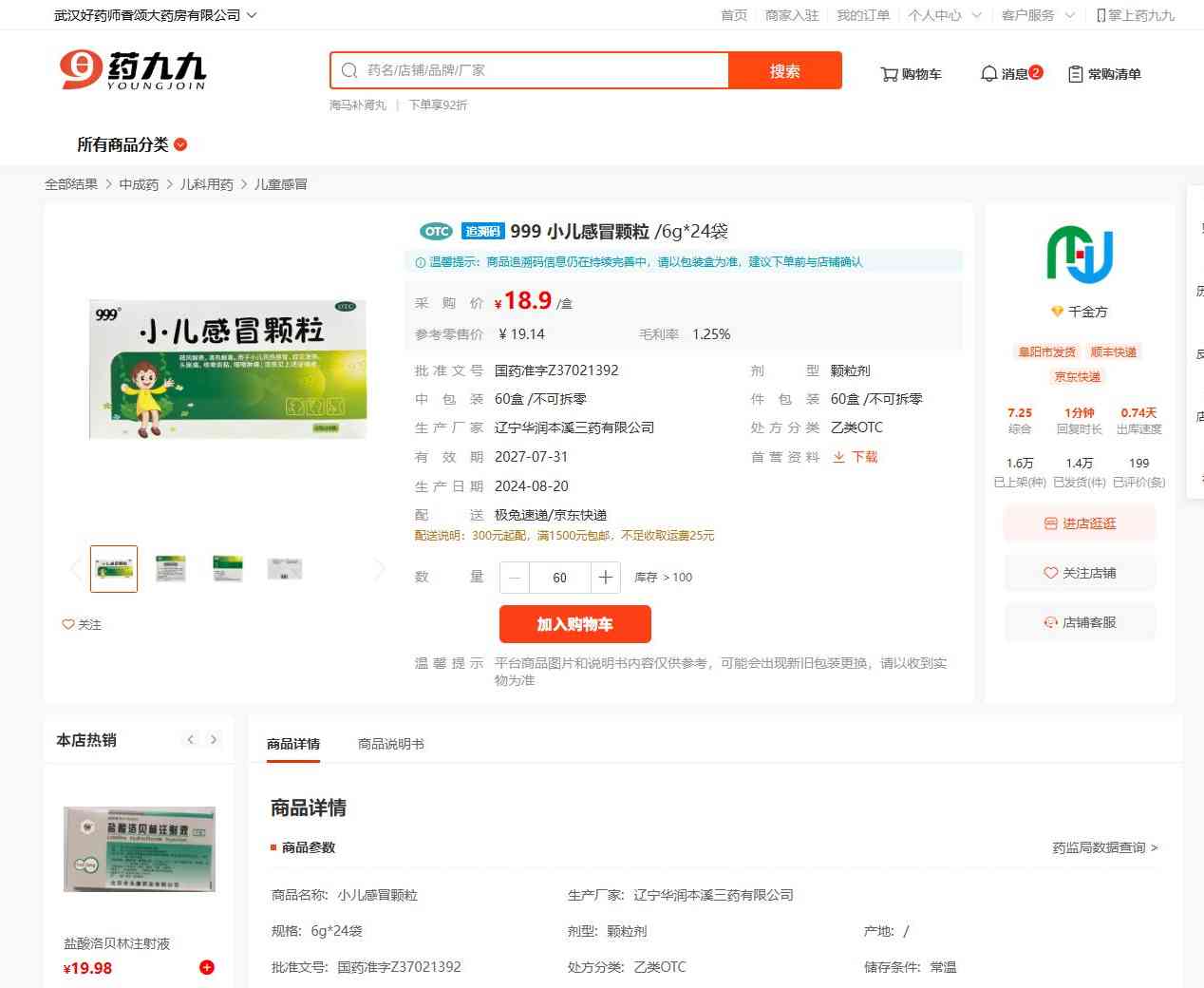Viewport: 1204px width, 988px height.
Task: Add the item to cart (加入购物车)
Action: pyautogui.click(x=574, y=624)
